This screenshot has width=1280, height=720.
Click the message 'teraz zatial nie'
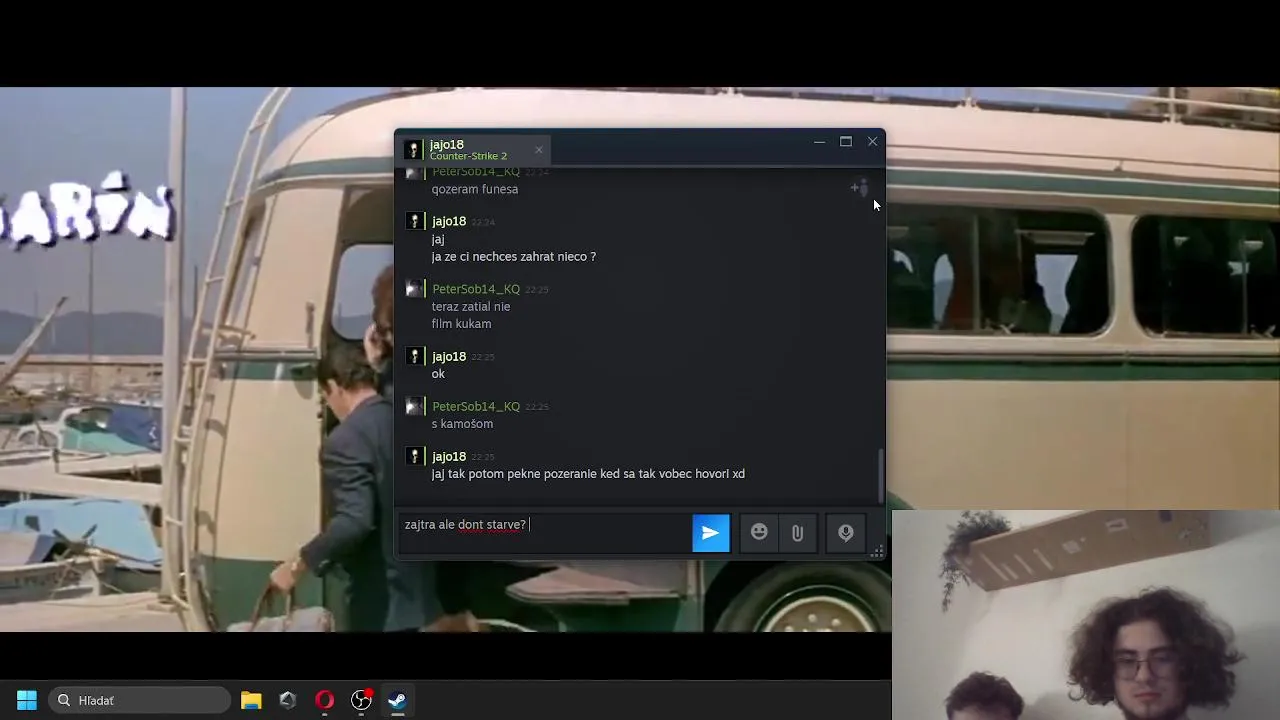(x=471, y=307)
